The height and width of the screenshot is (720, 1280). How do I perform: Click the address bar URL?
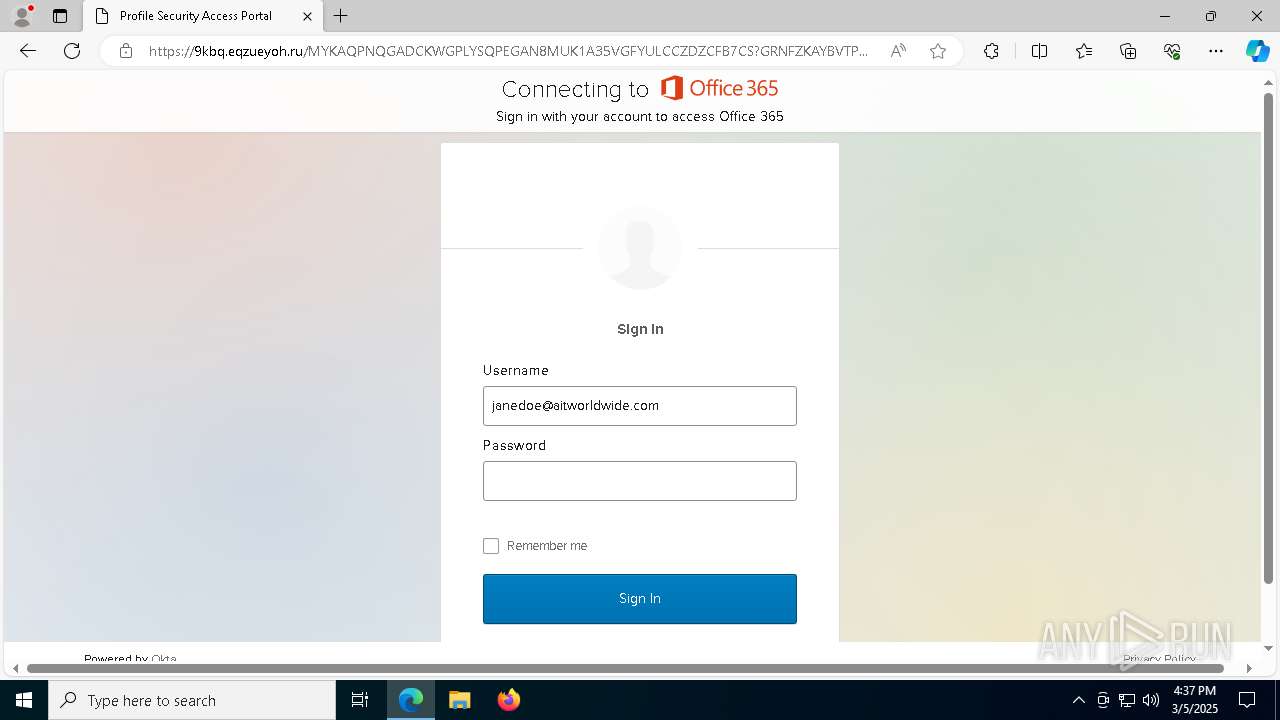pyautogui.click(x=508, y=51)
